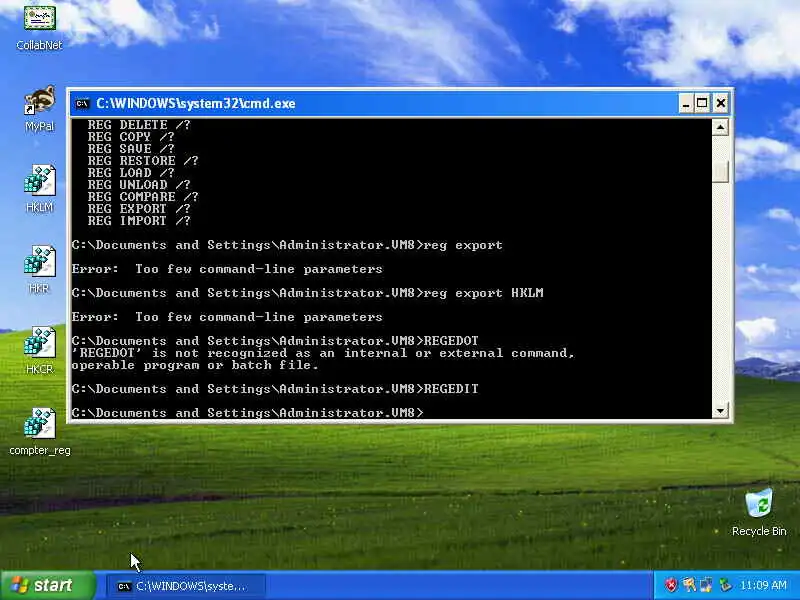Viewport: 800px width, 600px height.
Task: Click the 'reg export HKLM' command text
Action: point(484,293)
